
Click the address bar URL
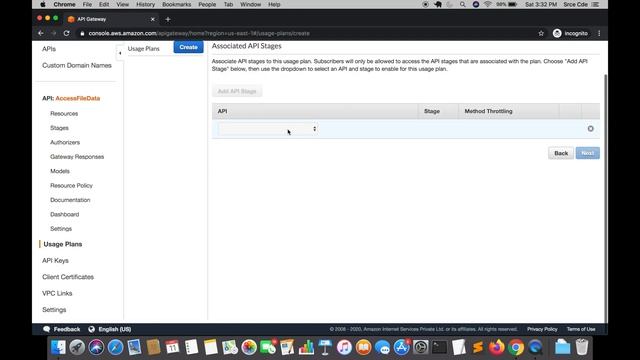[199, 33]
